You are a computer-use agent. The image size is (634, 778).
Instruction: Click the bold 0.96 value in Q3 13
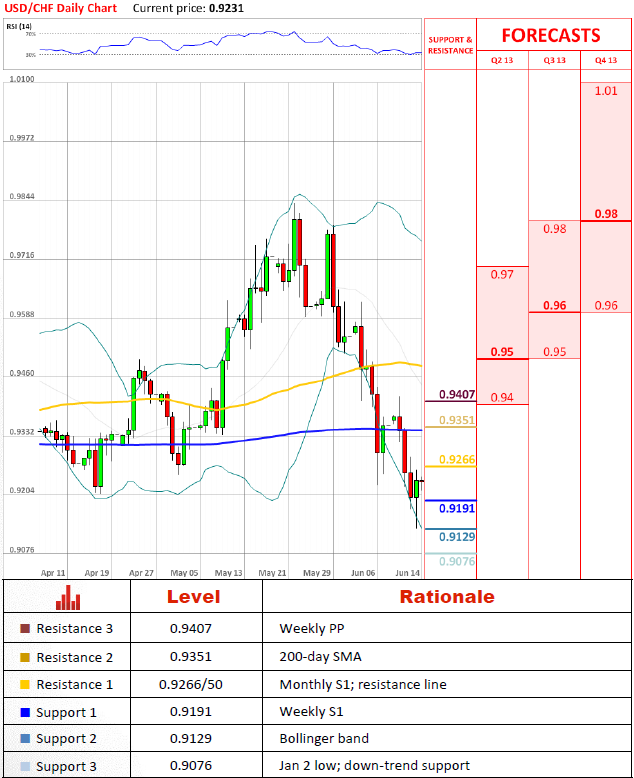click(x=555, y=305)
